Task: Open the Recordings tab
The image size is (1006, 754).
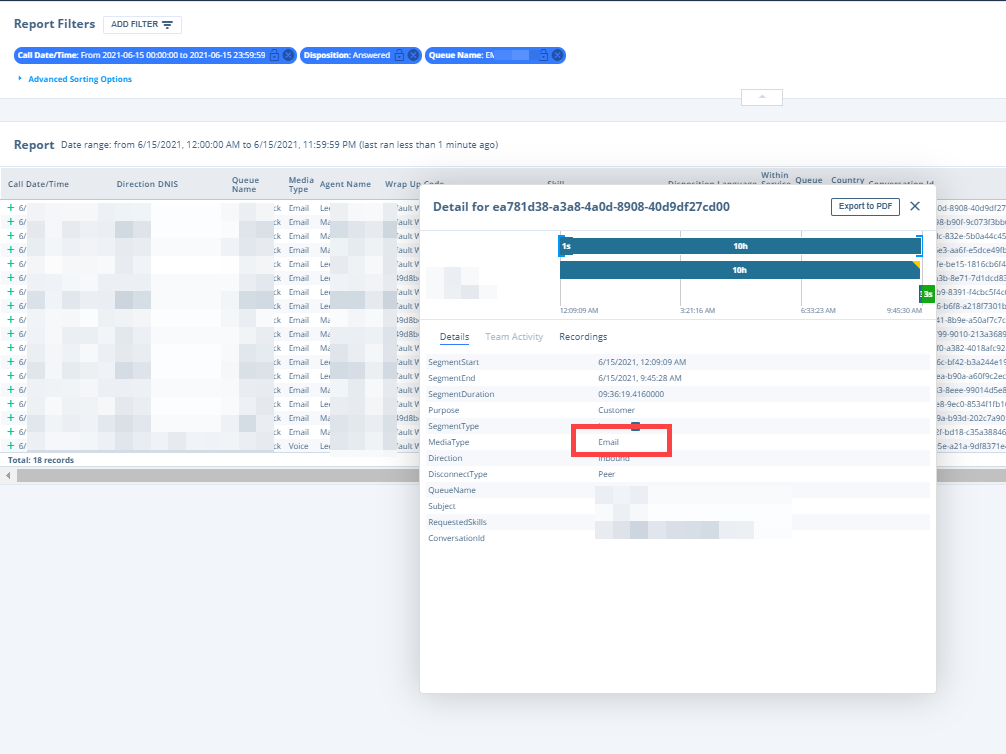Action: (583, 337)
